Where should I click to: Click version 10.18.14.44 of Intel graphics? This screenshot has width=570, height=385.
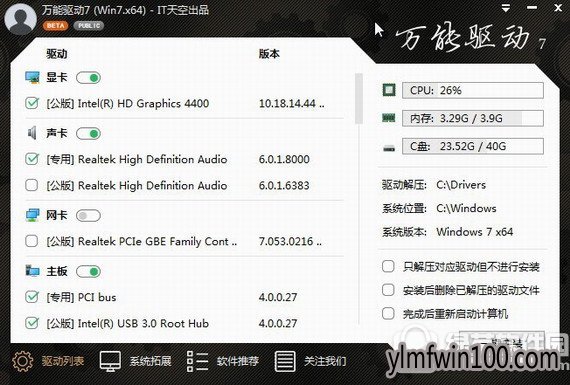click(x=291, y=104)
